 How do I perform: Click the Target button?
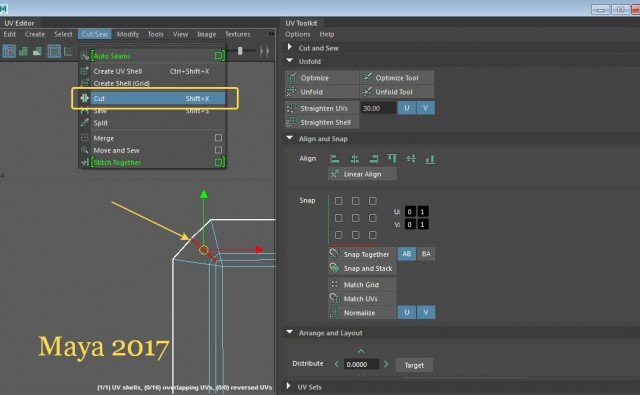coord(414,365)
